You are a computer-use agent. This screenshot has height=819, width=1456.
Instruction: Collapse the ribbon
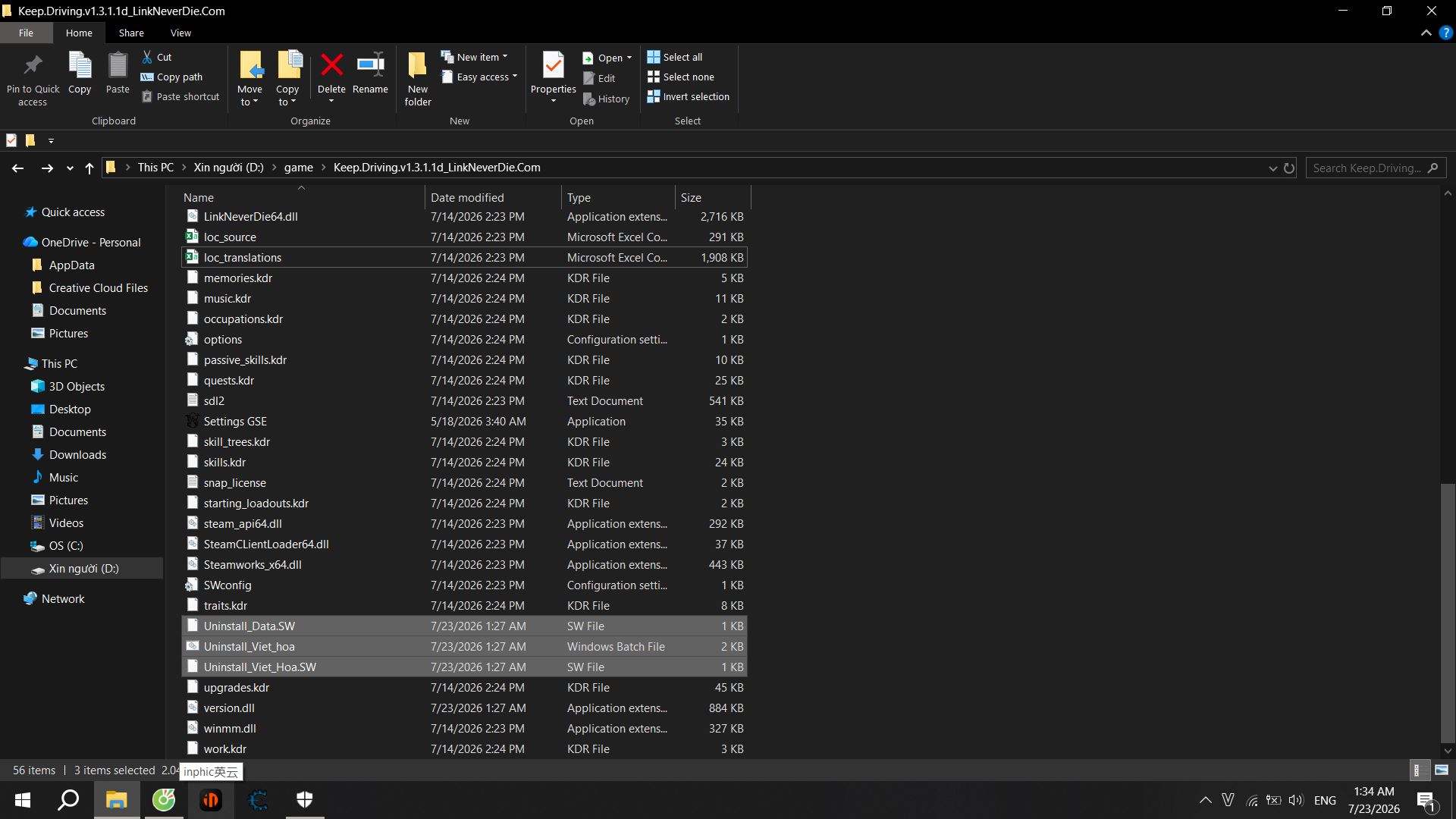[1426, 33]
